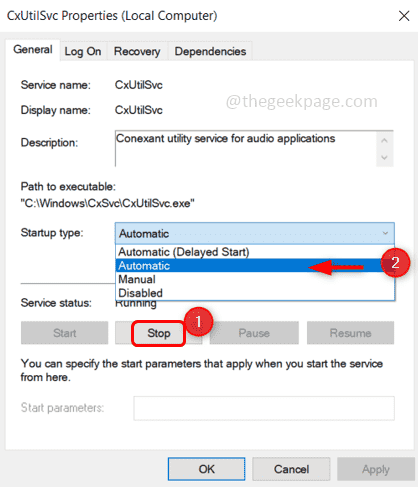This screenshot has height=487, width=418.
Task: Cancel the properties dialog
Action: (291, 469)
